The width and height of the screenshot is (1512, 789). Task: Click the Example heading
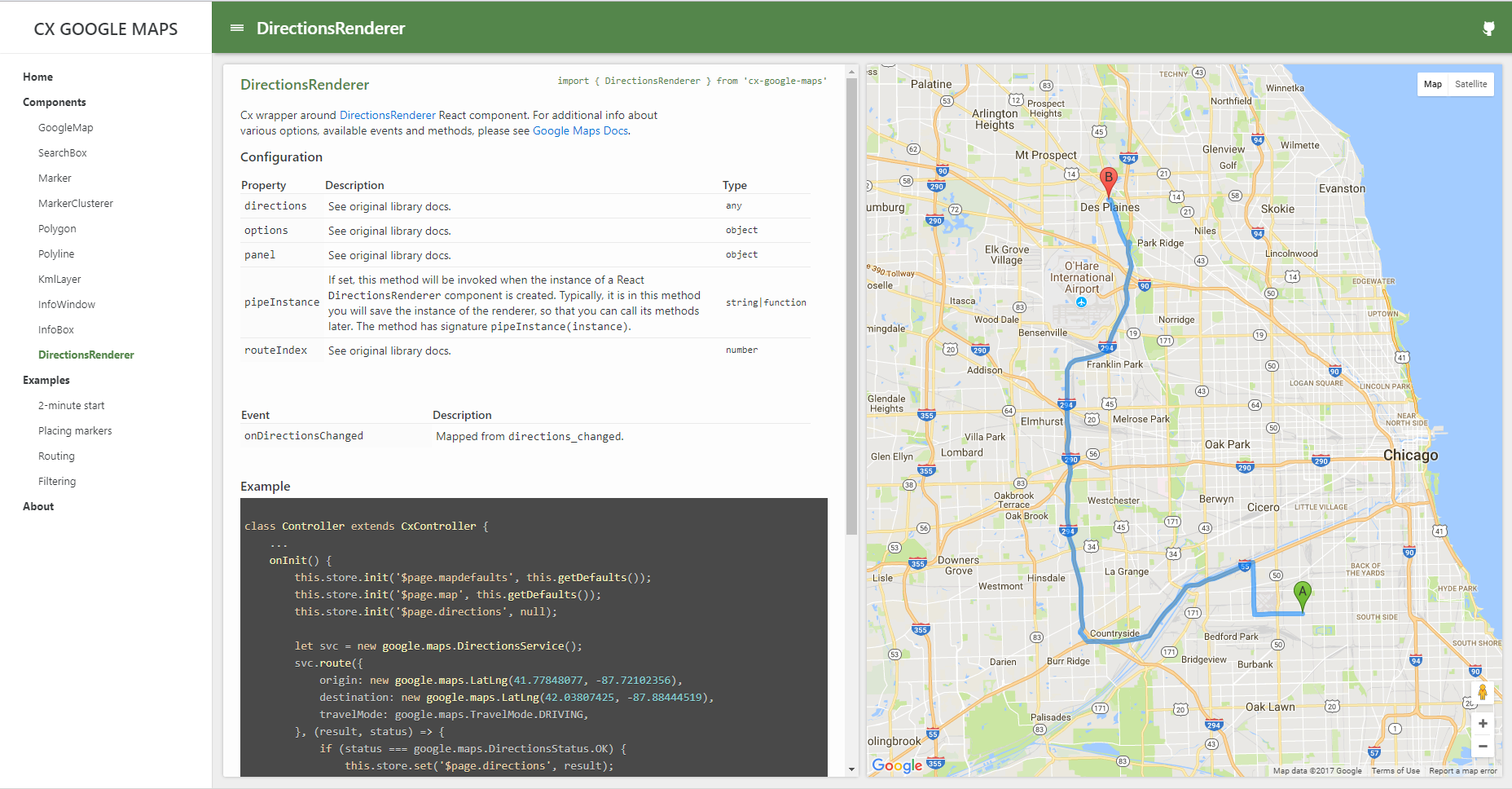coord(265,486)
